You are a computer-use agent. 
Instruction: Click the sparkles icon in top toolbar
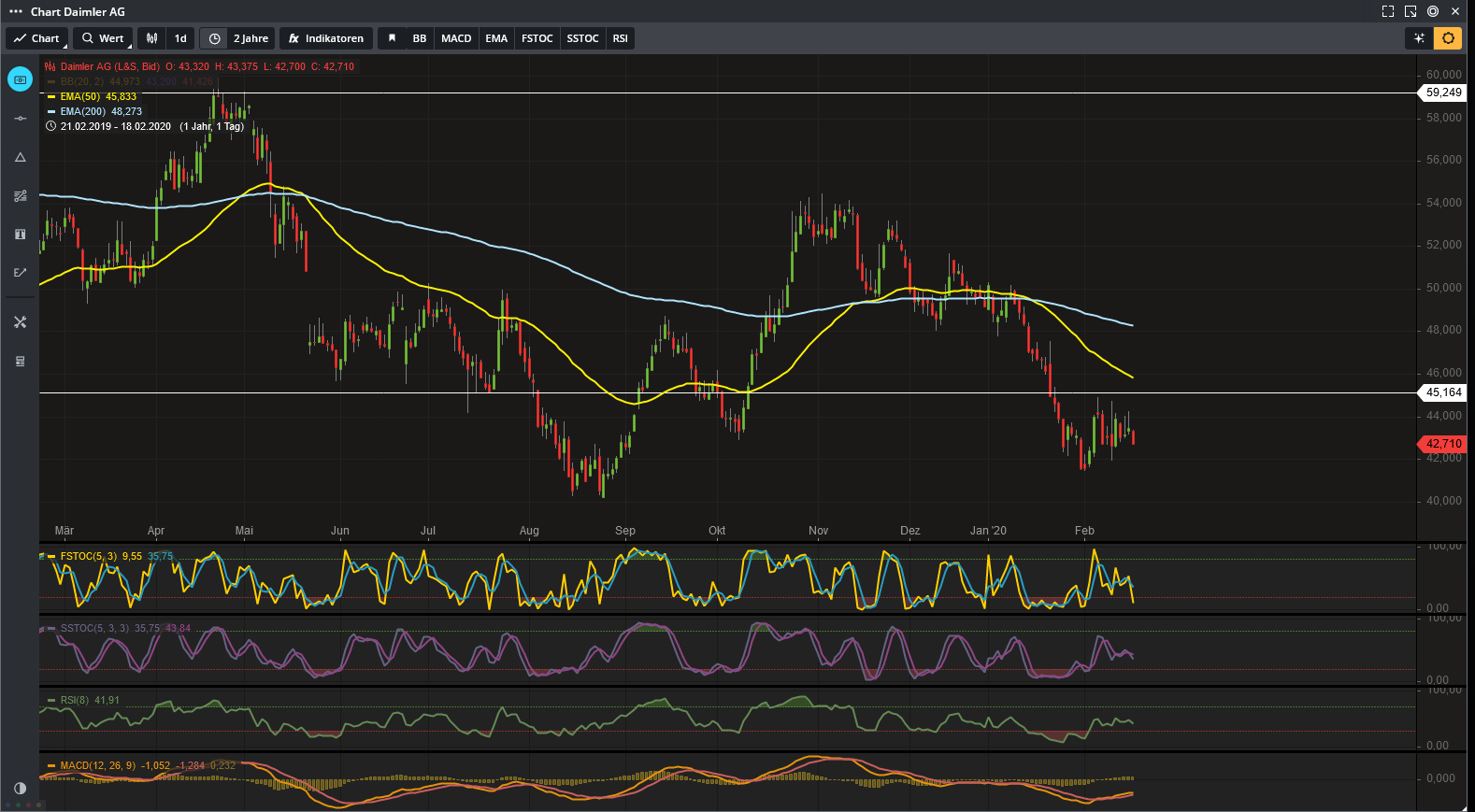[1419, 38]
